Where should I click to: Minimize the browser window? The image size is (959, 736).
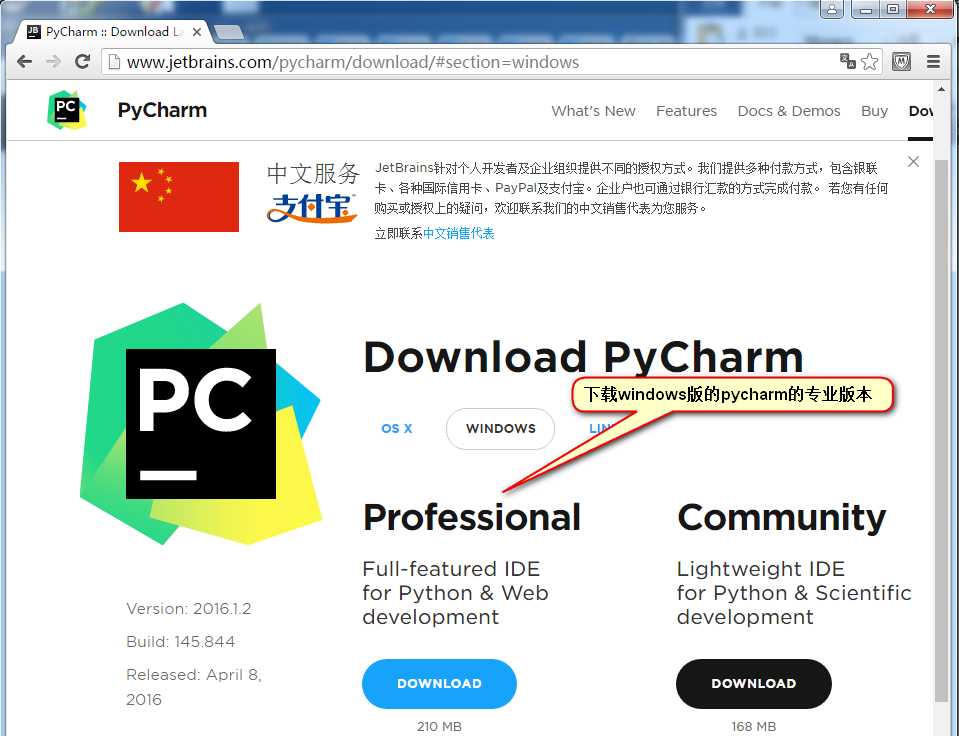865,9
